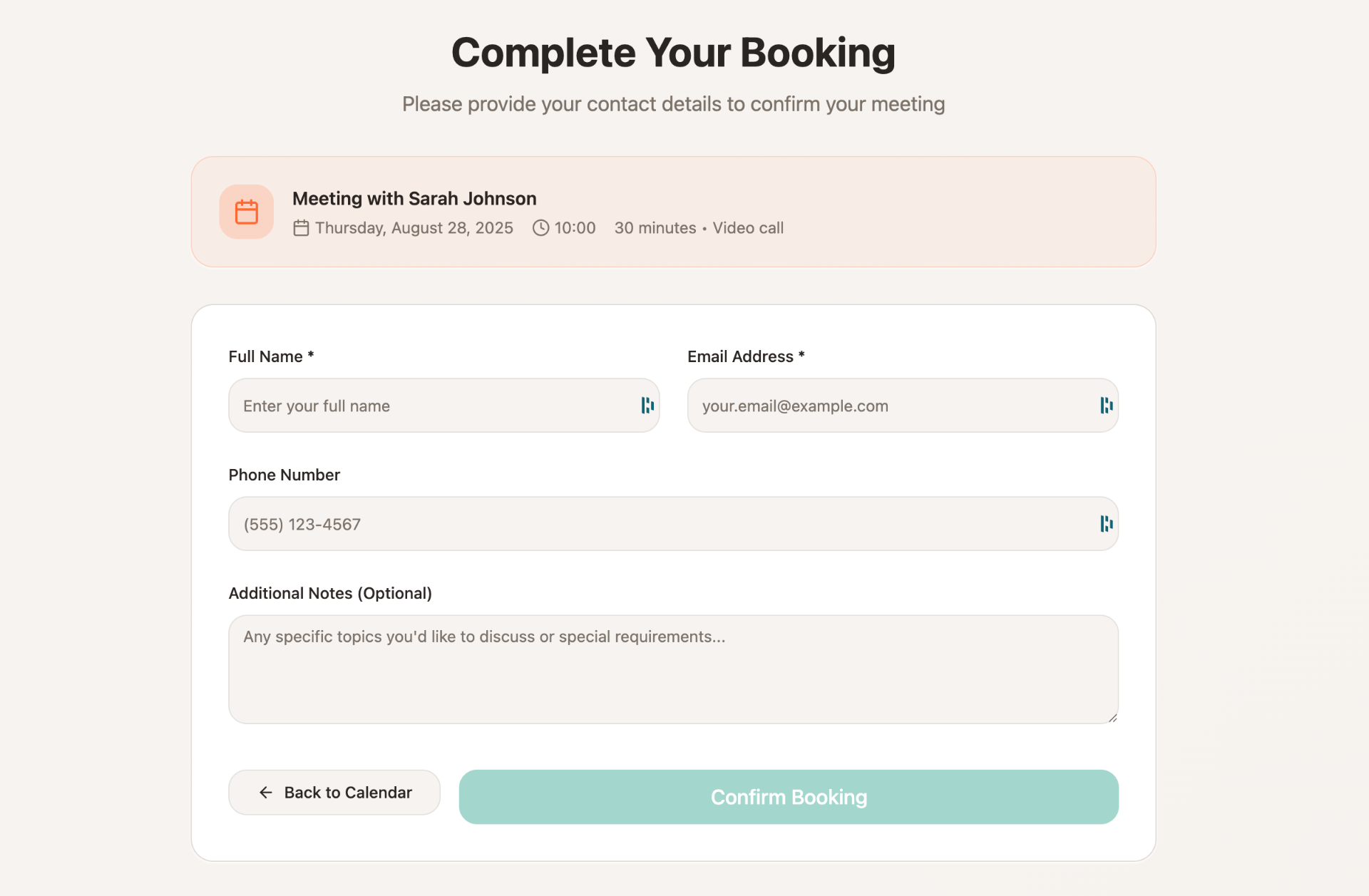Screen dimensions: 1369x896
Task: Click the password manager icon in the Full Name field
Action: pos(647,406)
